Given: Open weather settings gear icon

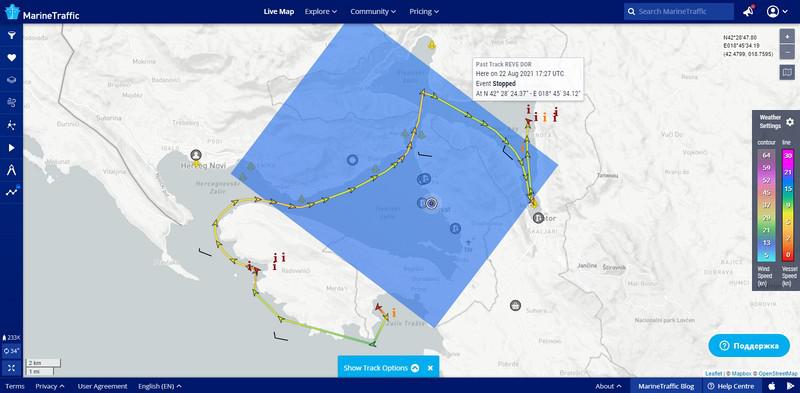Looking at the screenshot, I should (x=790, y=122).
